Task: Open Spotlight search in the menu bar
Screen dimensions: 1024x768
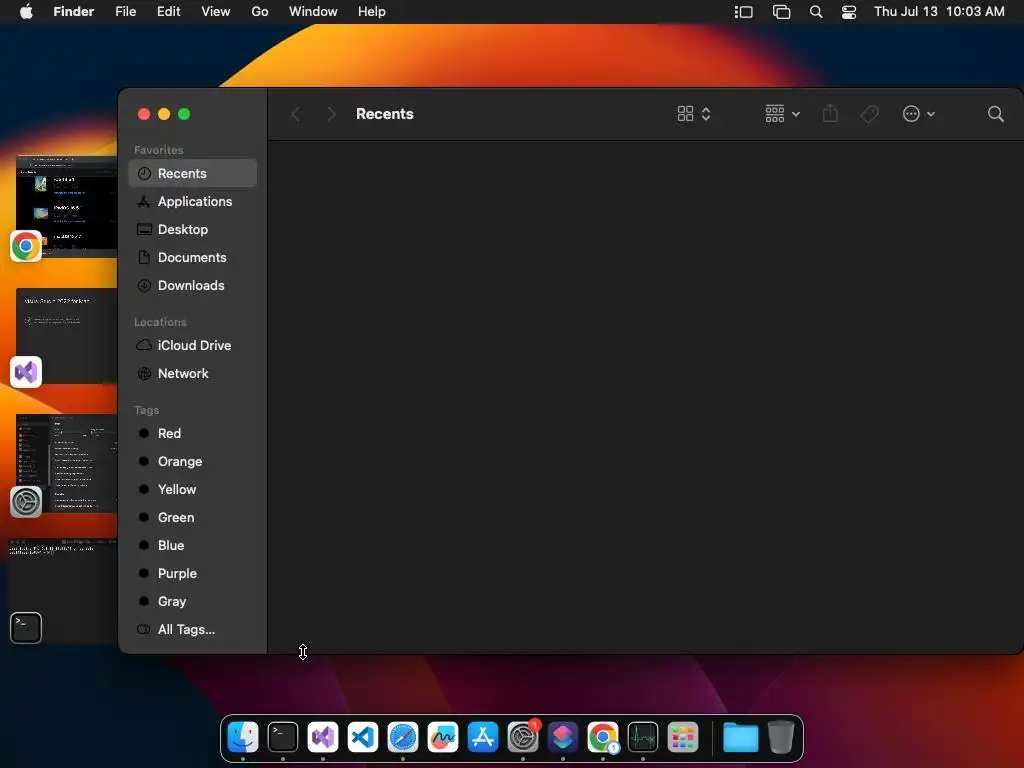Action: (x=816, y=12)
